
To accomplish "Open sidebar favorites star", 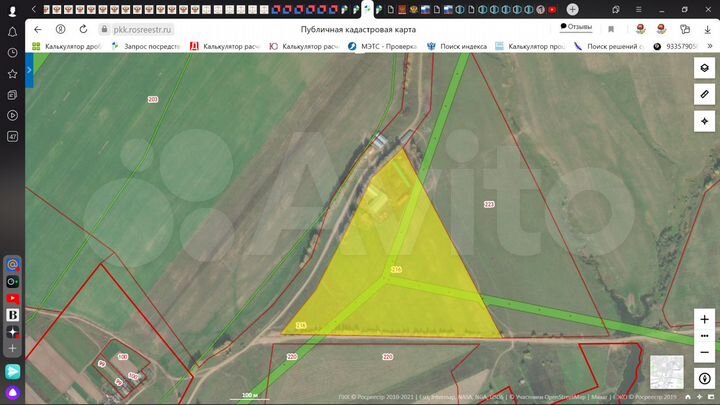I will (x=12, y=74).
